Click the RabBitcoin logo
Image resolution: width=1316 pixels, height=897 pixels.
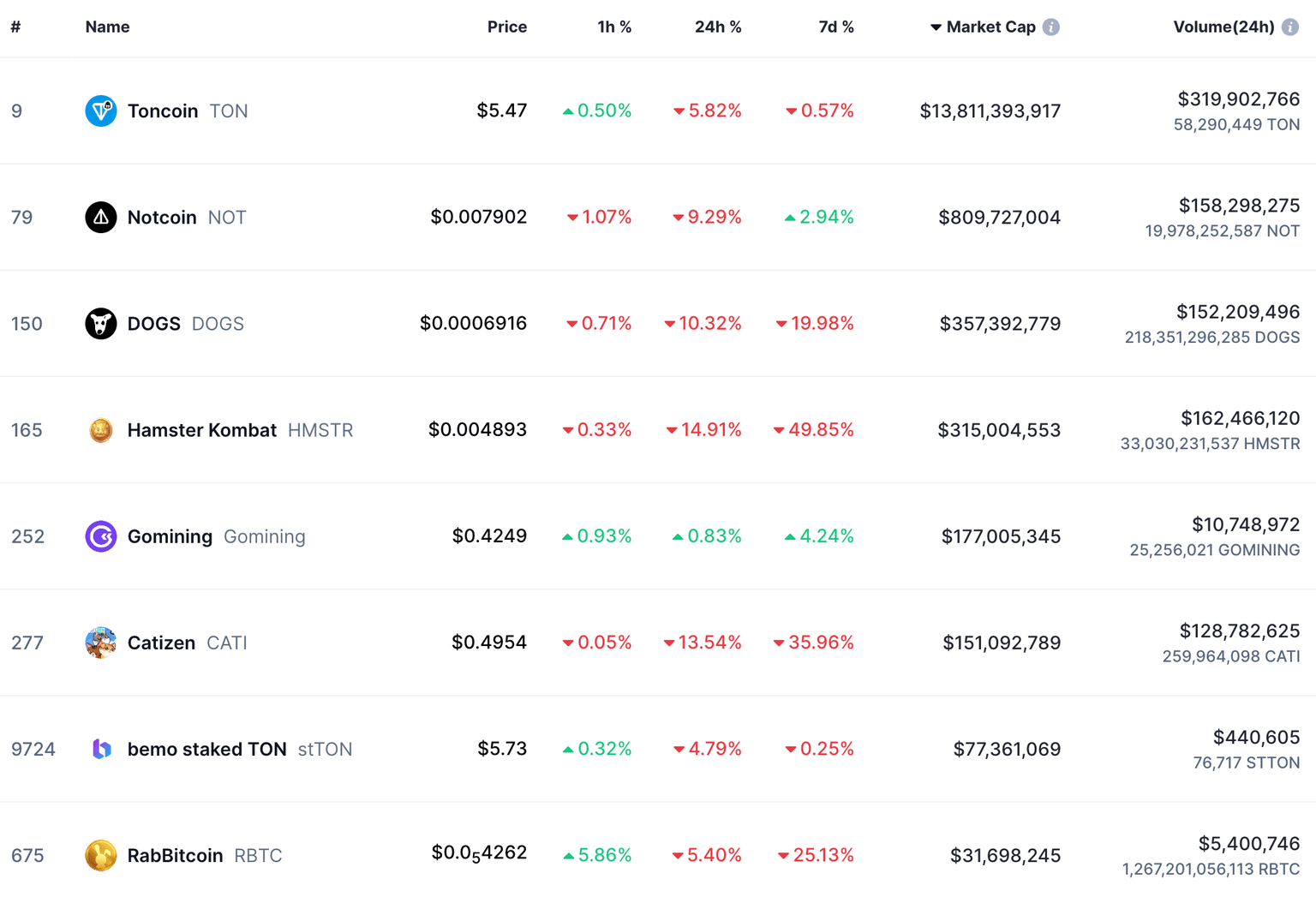(x=100, y=855)
